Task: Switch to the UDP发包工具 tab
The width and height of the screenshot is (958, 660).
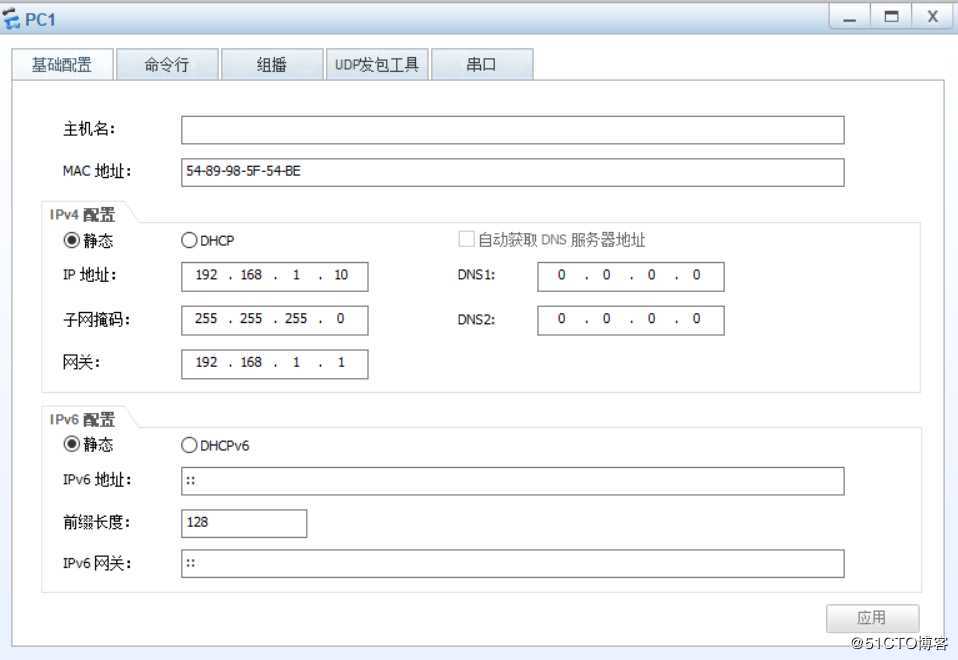Action: (x=377, y=64)
